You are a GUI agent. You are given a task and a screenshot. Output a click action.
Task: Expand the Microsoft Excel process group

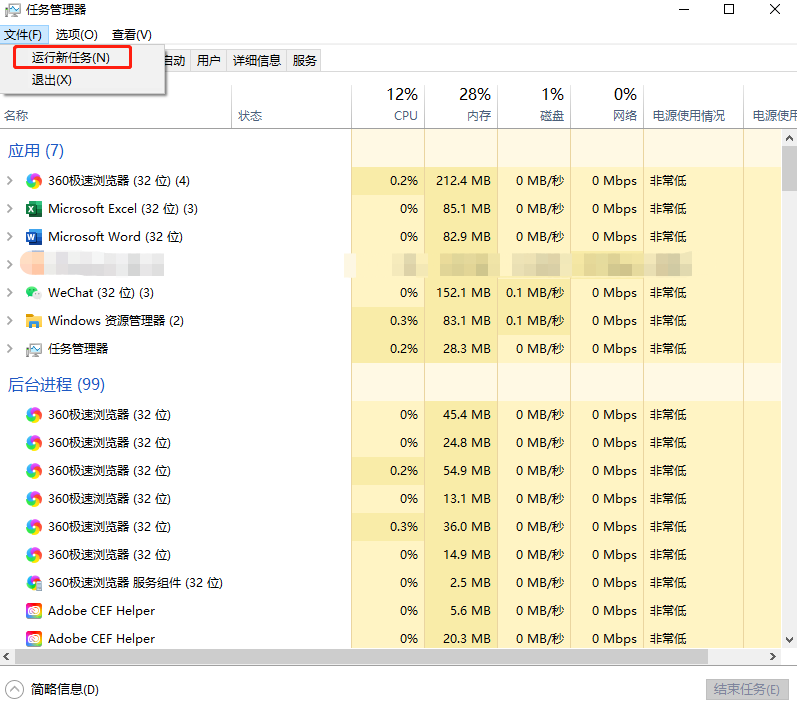(10, 209)
